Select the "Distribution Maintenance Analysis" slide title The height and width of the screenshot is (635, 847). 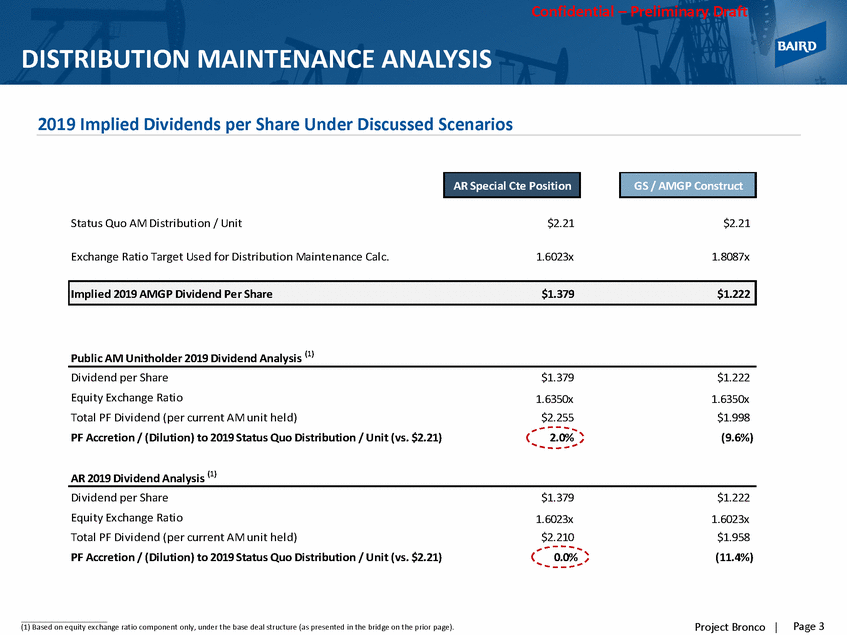click(257, 59)
